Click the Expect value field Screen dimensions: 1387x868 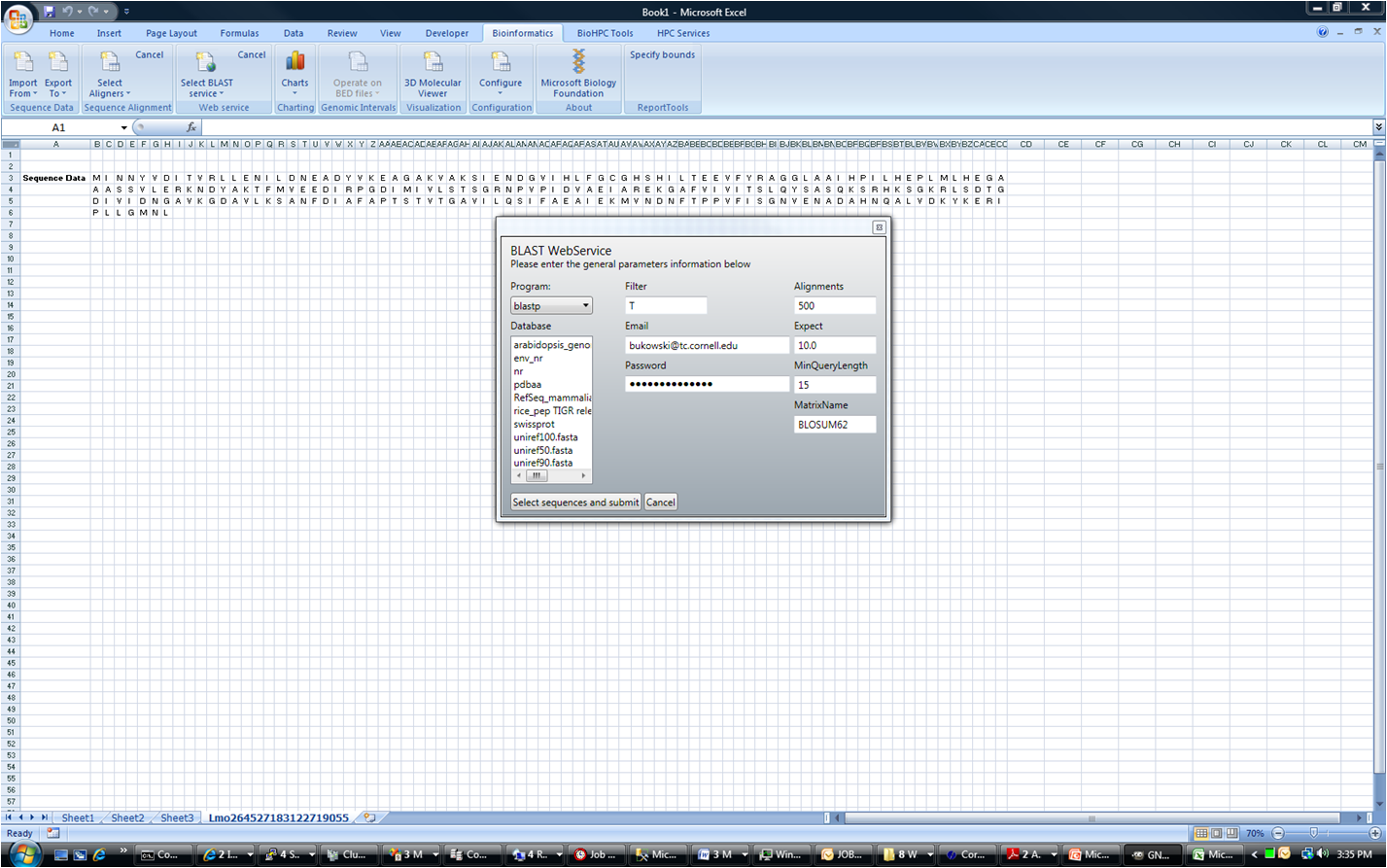pos(835,345)
